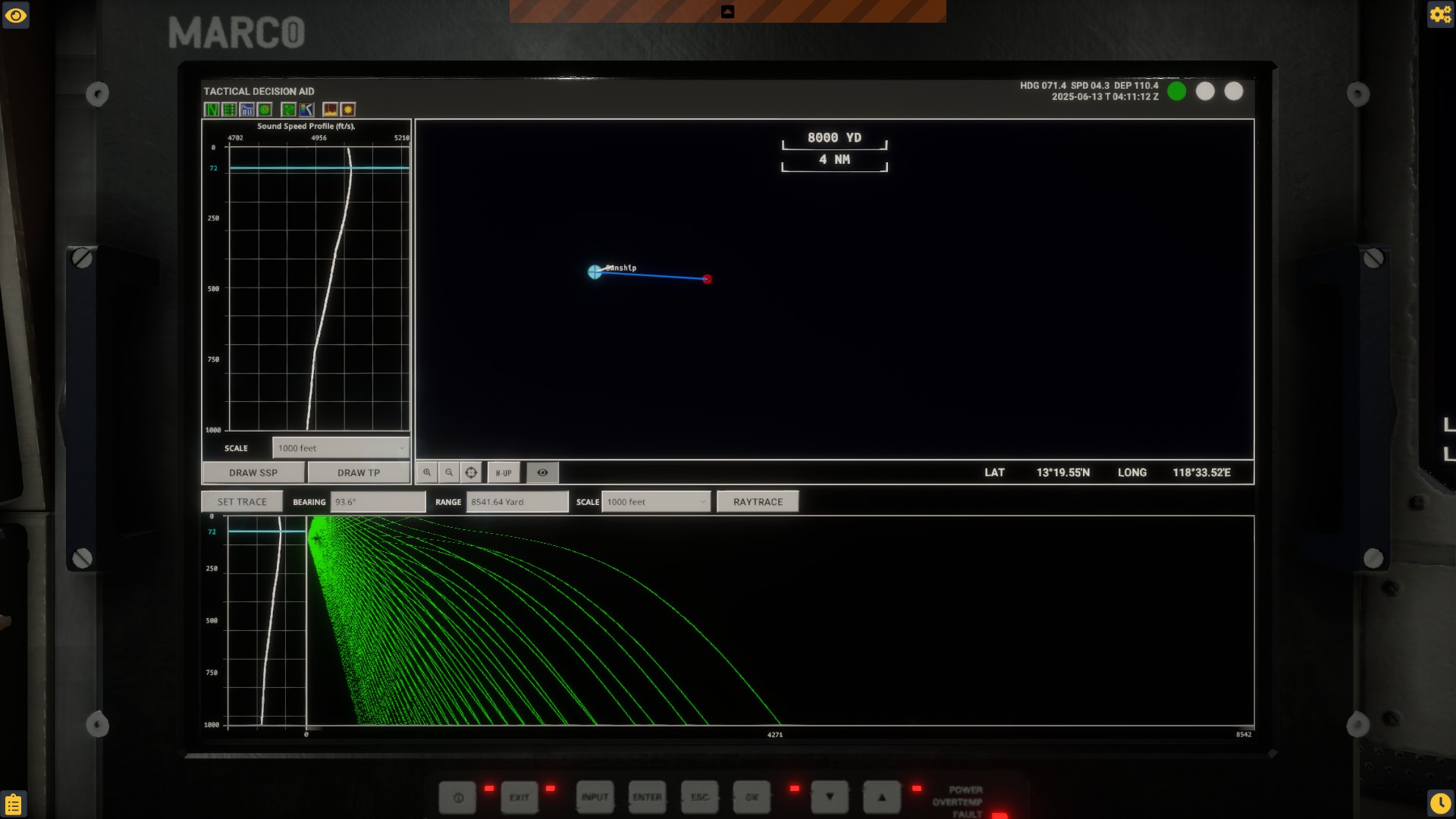Image resolution: width=1456 pixels, height=819 pixels.
Task: Zoom in on the tactical map
Action: pos(427,472)
